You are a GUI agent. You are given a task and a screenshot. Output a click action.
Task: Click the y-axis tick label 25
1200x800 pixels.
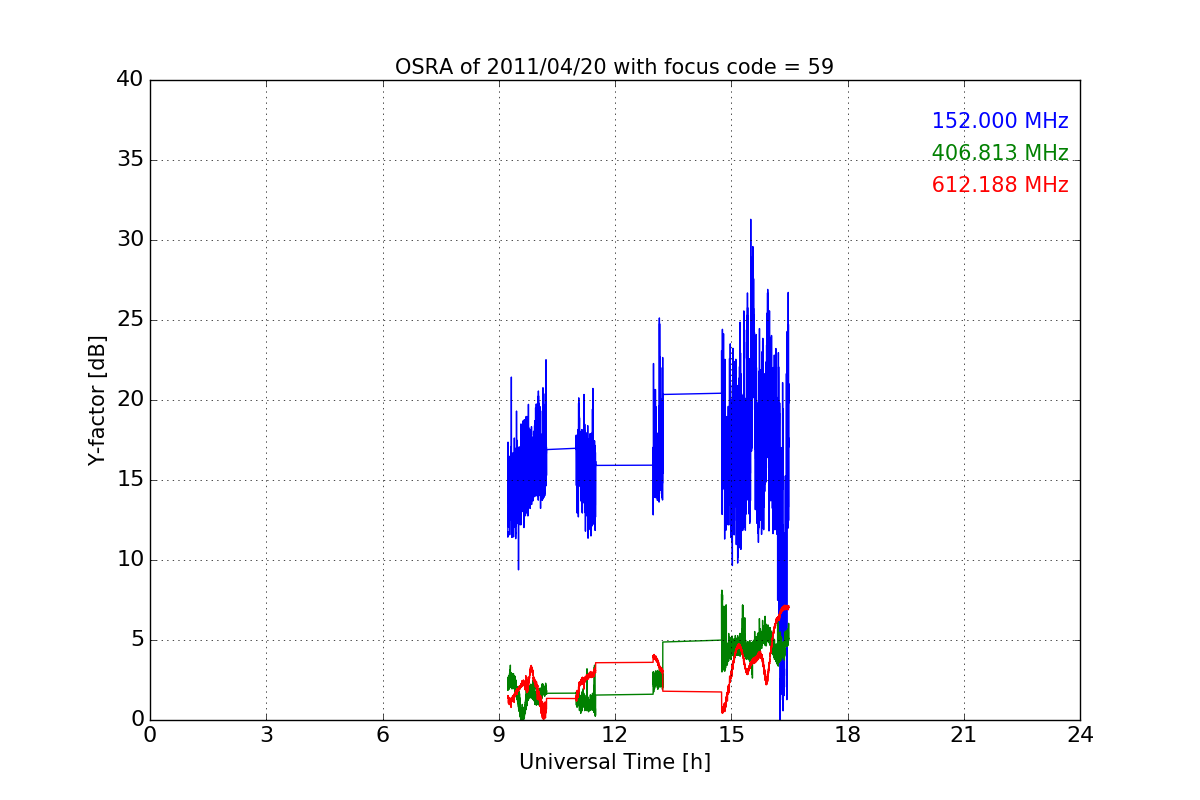coord(130,320)
